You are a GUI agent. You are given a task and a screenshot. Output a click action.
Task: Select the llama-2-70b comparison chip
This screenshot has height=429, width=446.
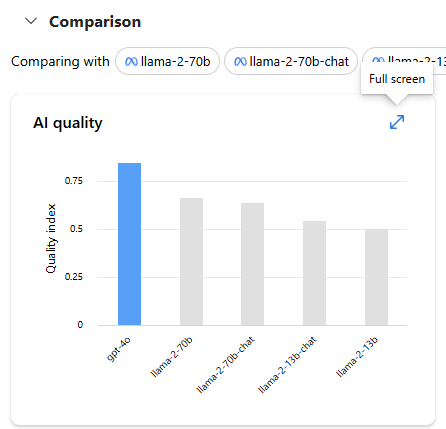(x=167, y=61)
